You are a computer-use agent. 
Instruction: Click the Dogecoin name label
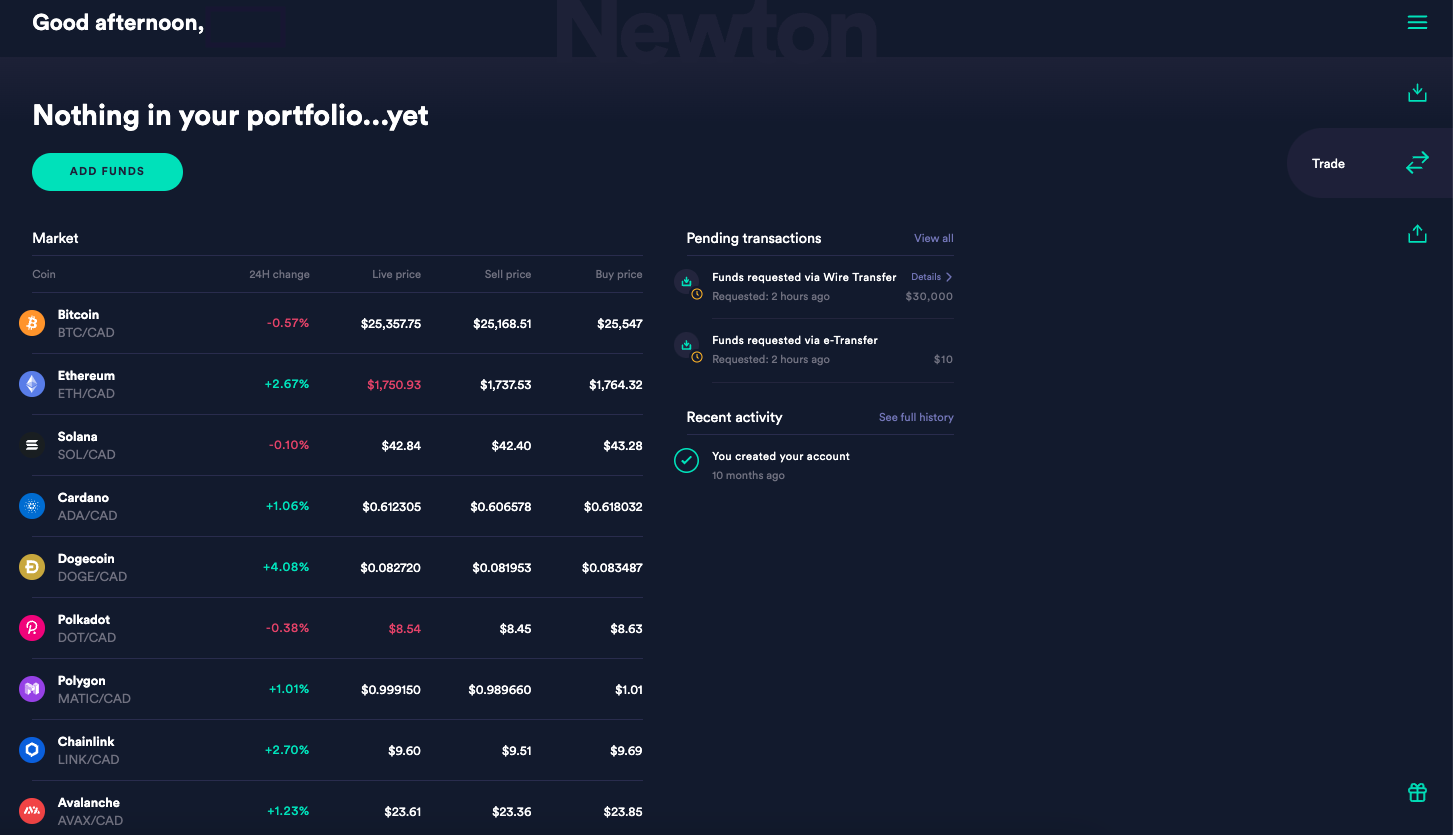click(x=86, y=559)
